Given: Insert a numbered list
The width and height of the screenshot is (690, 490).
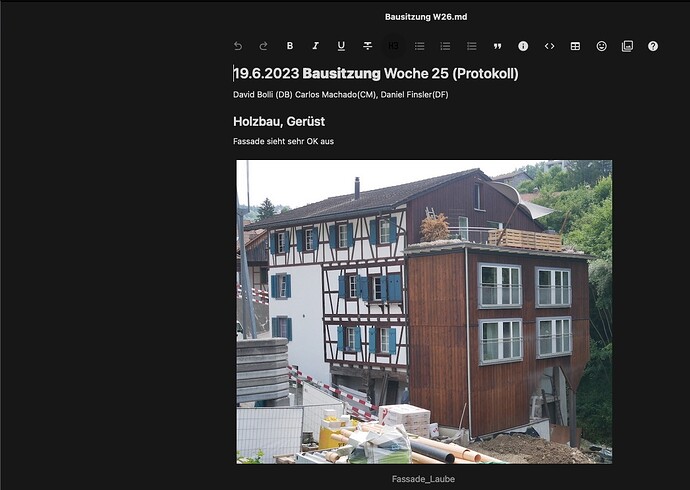Looking at the screenshot, I should pos(445,46).
